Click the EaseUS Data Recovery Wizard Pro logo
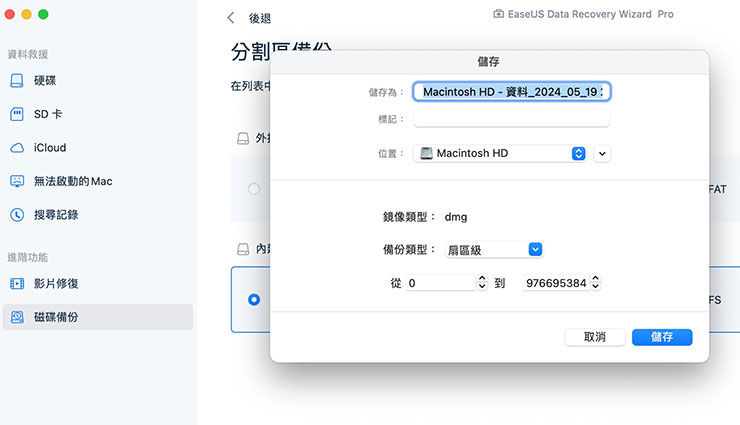740x425 pixels. [583, 14]
